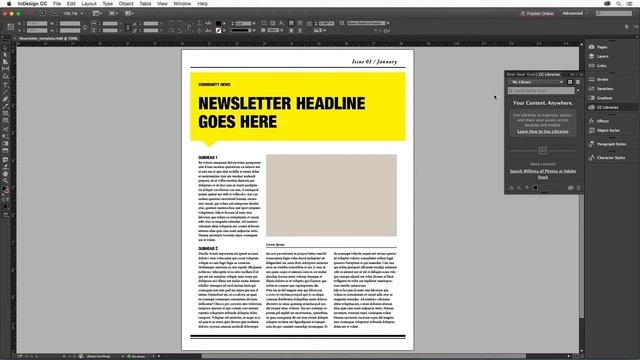640x360 pixels.
Task: Click fill and stroke swatch in toolbox
Action: pos(5,191)
